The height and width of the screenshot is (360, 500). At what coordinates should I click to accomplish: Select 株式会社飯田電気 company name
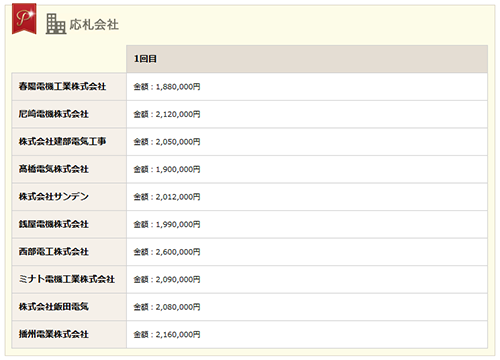(x=54, y=307)
